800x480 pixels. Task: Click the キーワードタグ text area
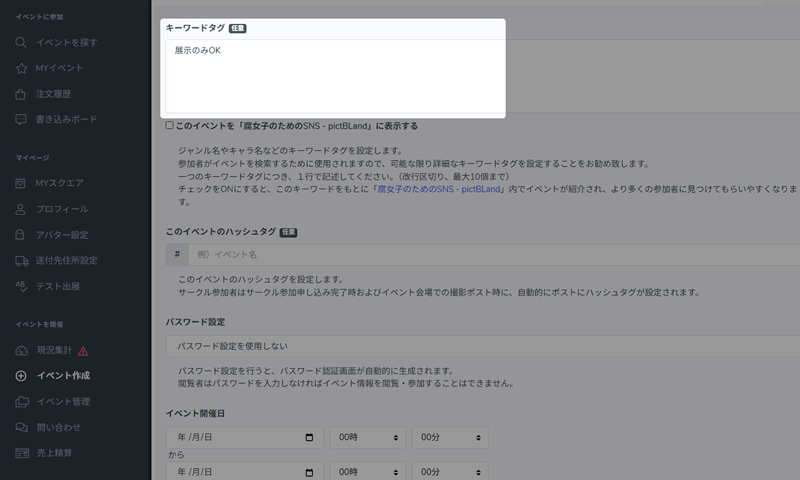point(335,76)
